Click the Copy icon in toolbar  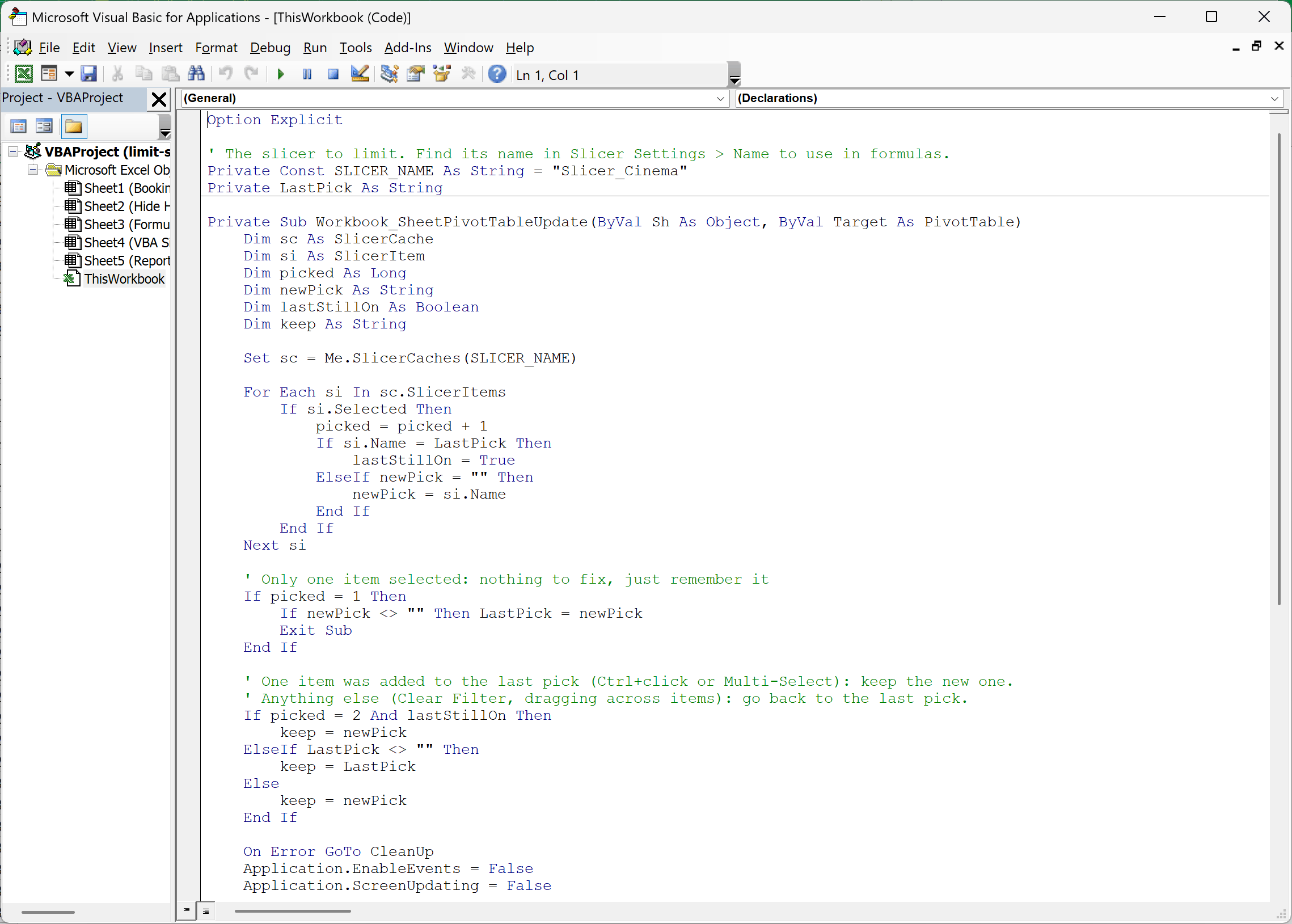coord(143,74)
